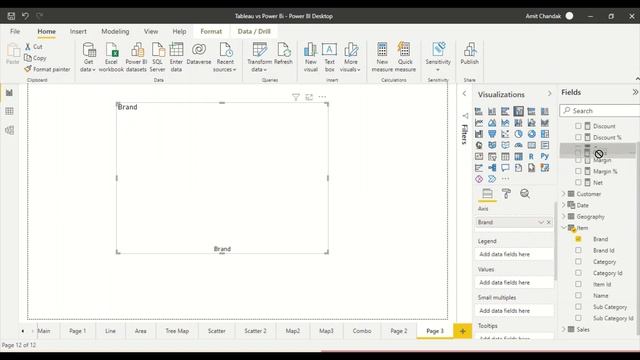Select the Scatter chart visual
Screen dimensions: 640x360
pyautogui.click(x=505, y=134)
